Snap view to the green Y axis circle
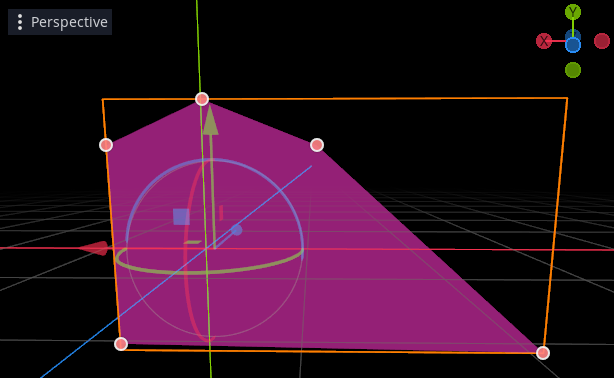This screenshot has height=378, width=614. point(573,12)
